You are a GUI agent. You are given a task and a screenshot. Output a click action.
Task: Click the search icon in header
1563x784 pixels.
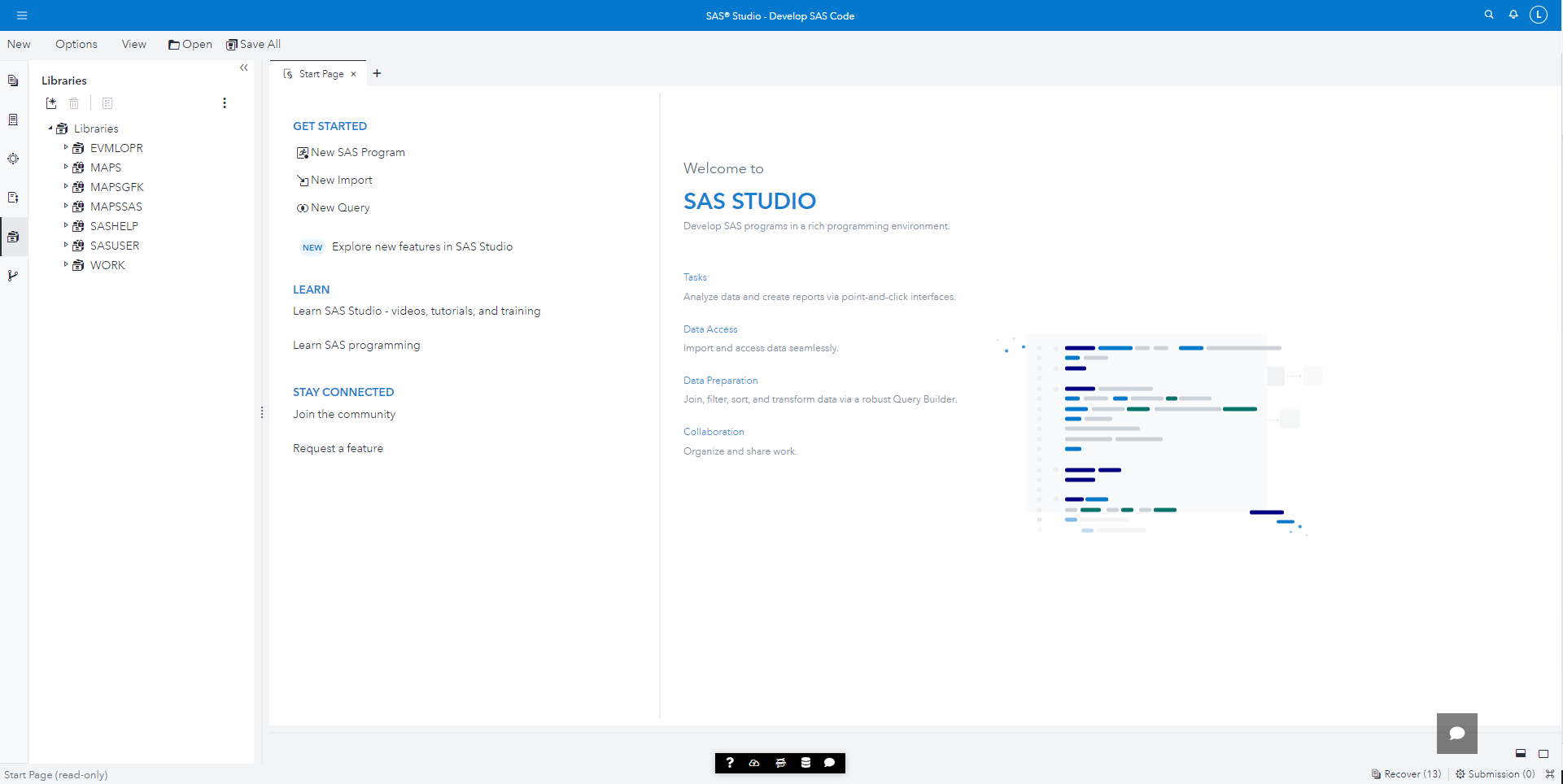pyautogui.click(x=1489, y=15)
